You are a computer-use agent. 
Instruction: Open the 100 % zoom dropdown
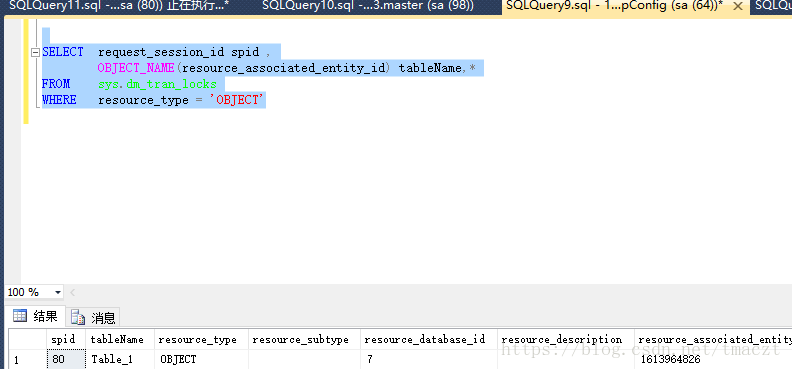point(58,292)
